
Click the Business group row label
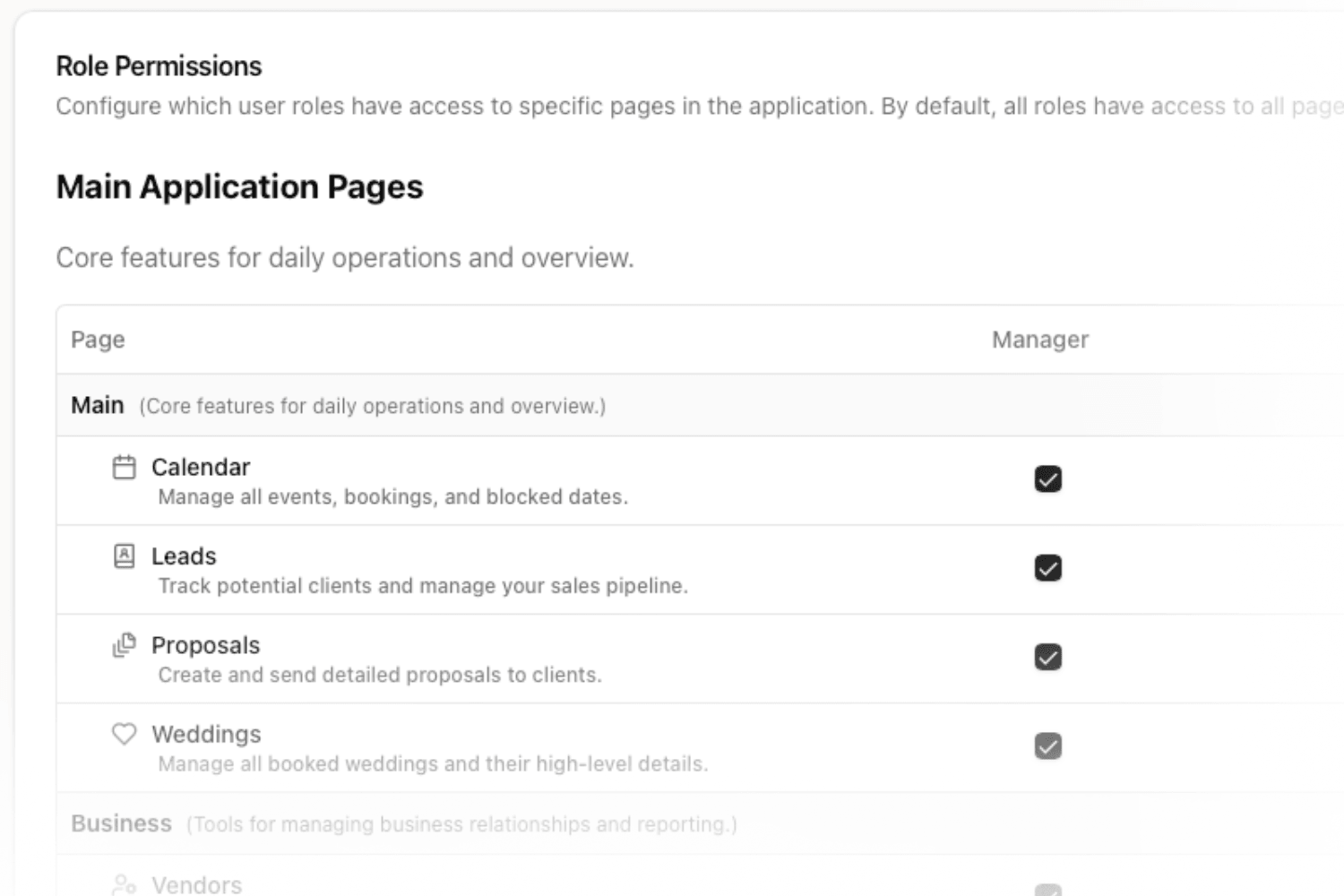(121, 823)
